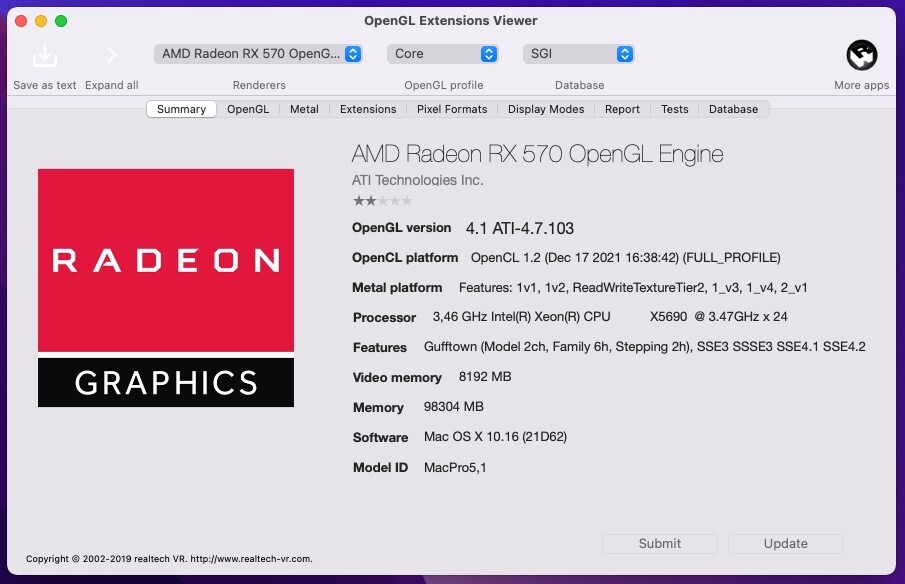
Task: Switch to the Metal tab
Action: tap(304, 109)
